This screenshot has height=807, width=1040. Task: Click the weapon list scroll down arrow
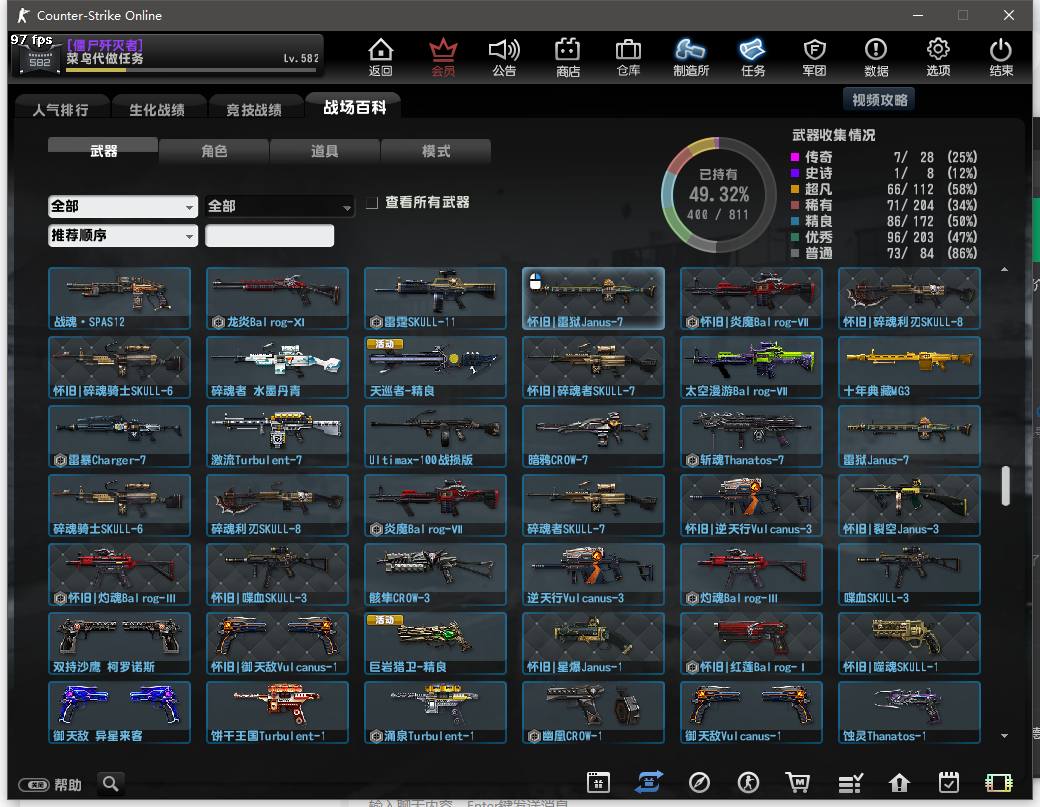pyautogui.click(x=1004, y=735)
